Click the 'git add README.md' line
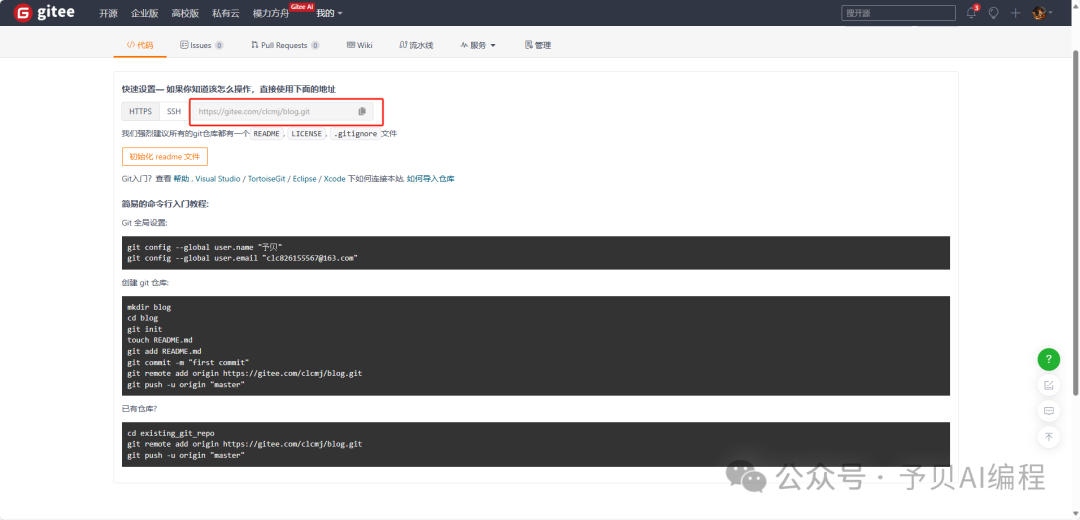 (x=165, y=351)
